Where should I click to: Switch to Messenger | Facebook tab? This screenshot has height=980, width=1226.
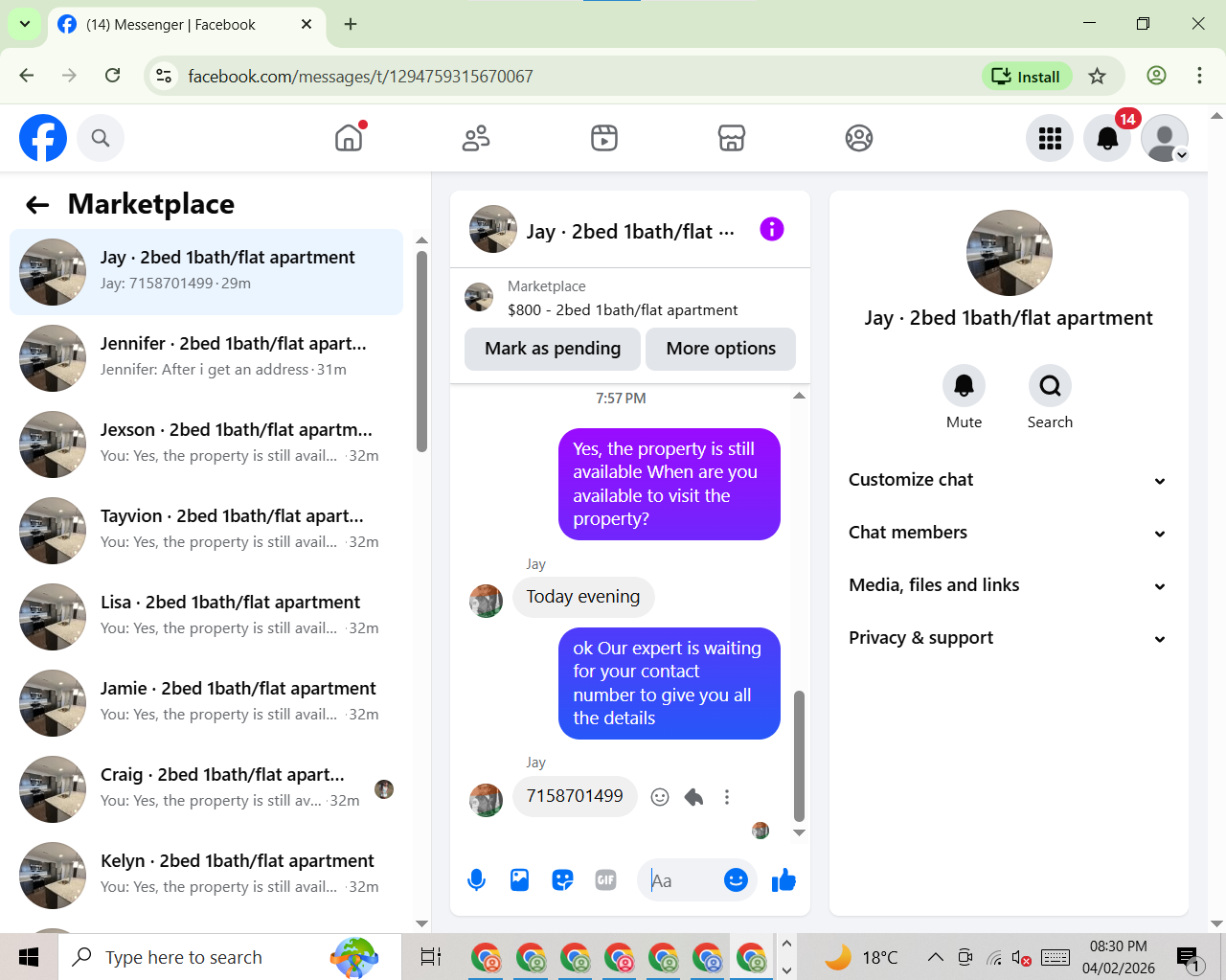(x=185, y=25)
